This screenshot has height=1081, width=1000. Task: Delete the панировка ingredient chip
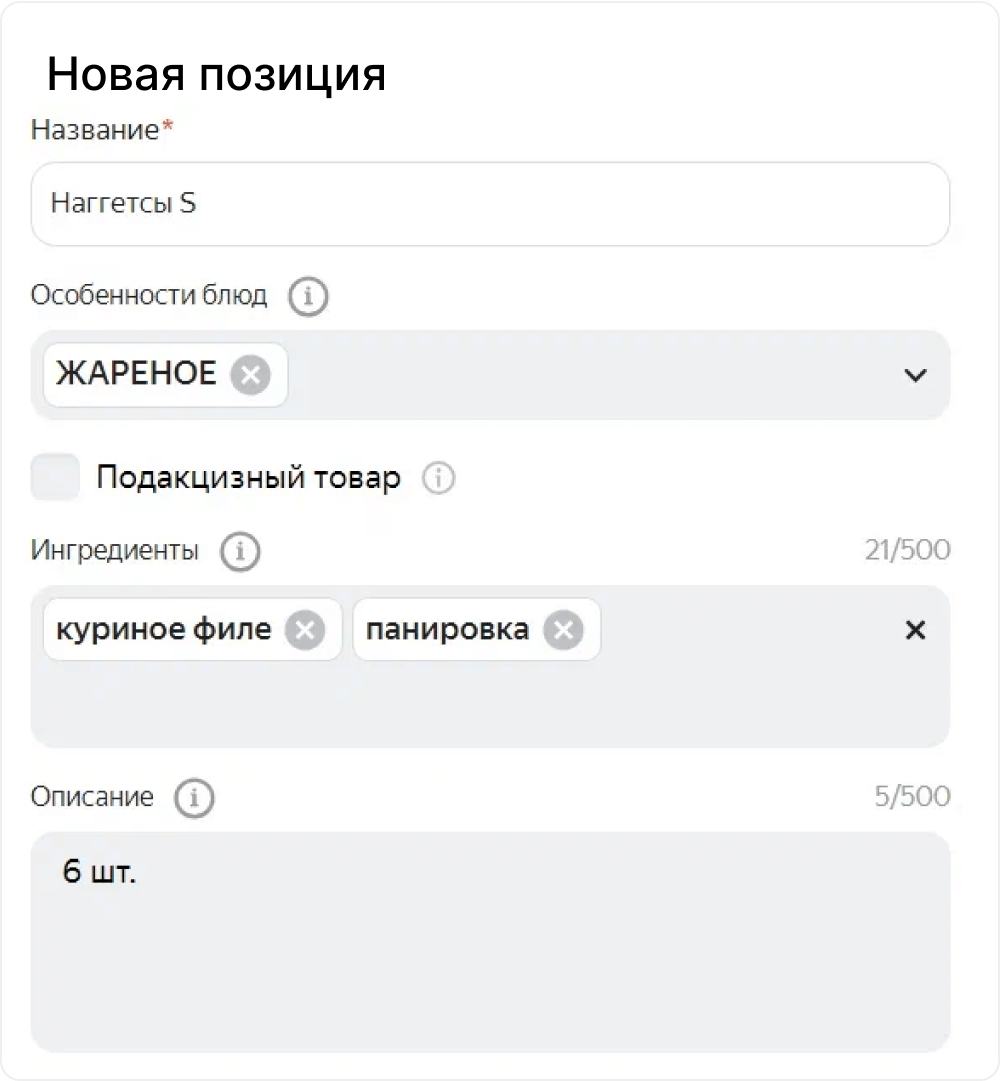pos(563,629)
